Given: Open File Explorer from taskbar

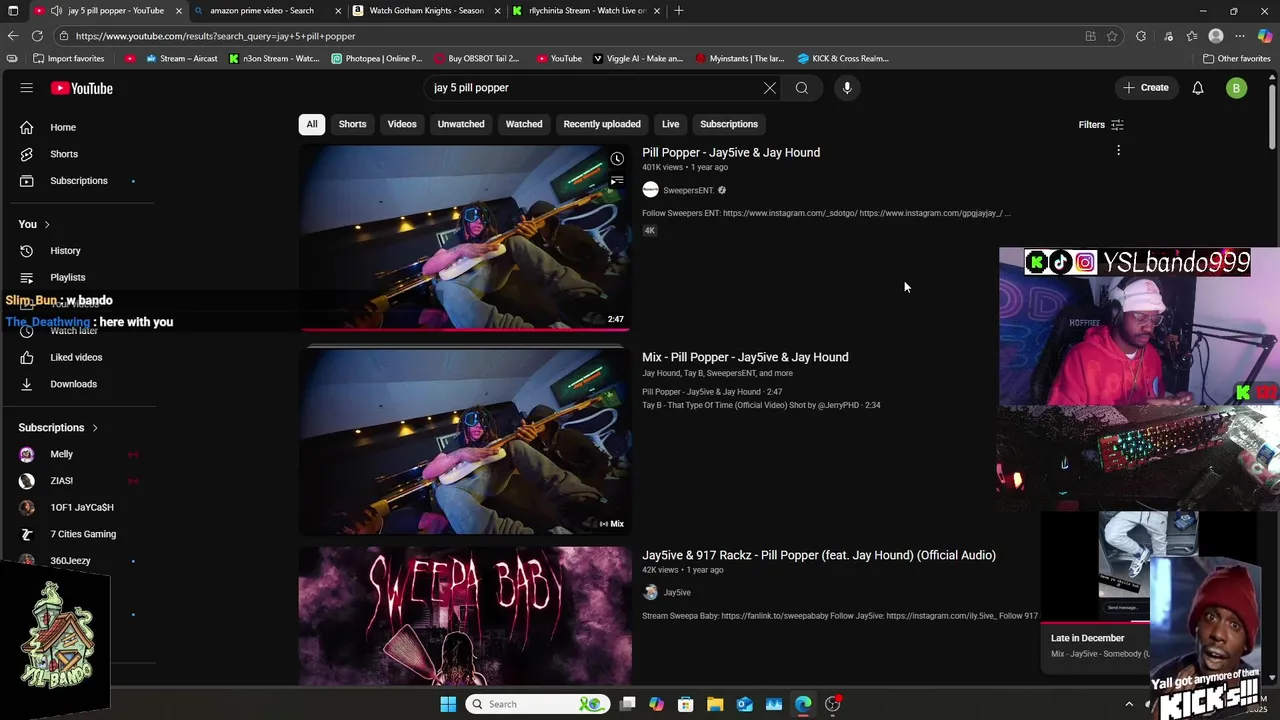Looking at the screenshot, I should tap(715, 704).
